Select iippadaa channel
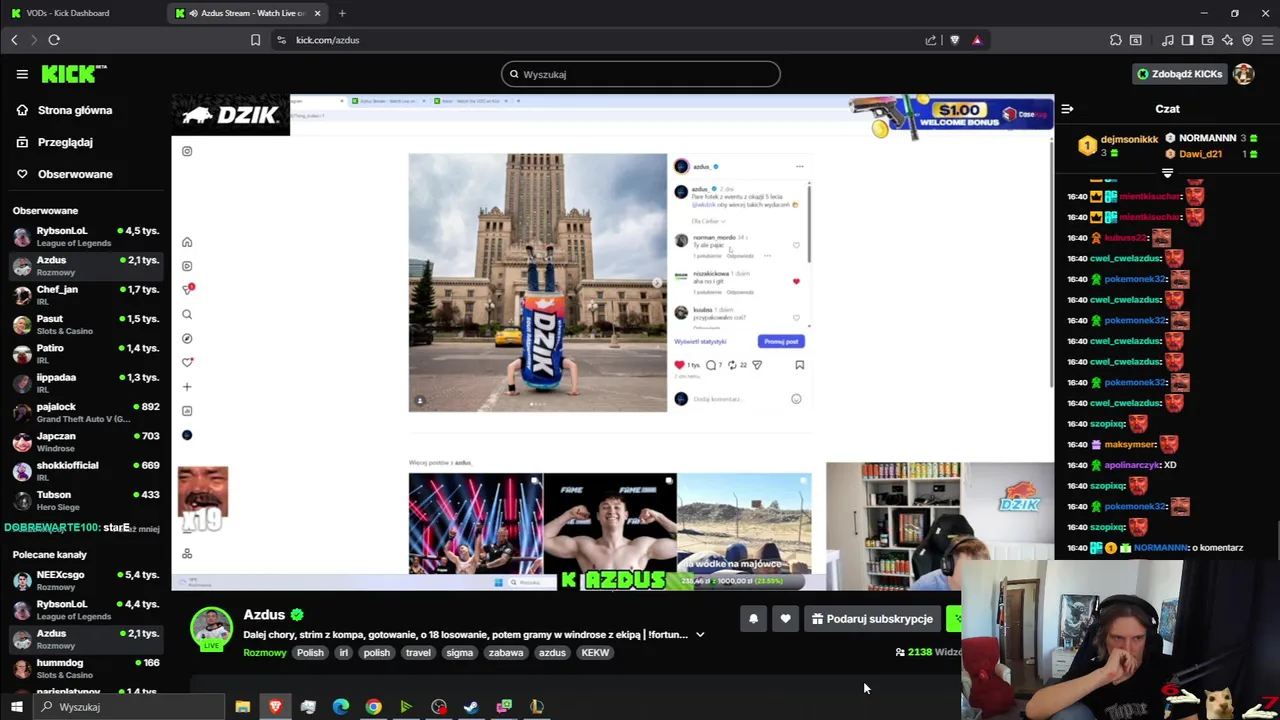1280x720 pixels. [x=86, y=383]
